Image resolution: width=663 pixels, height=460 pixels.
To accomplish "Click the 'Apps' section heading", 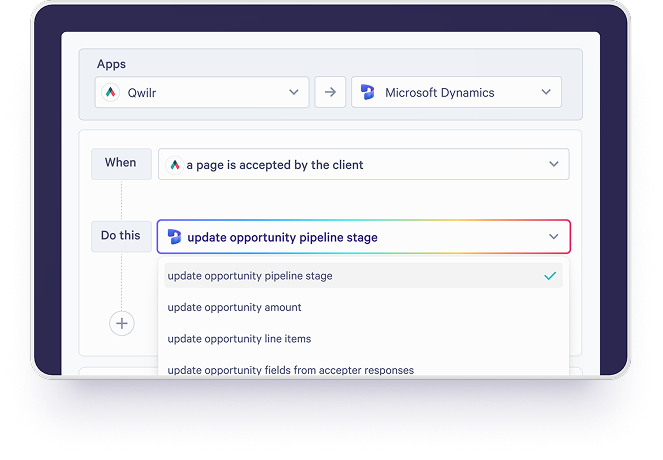I will click(111, 64).
